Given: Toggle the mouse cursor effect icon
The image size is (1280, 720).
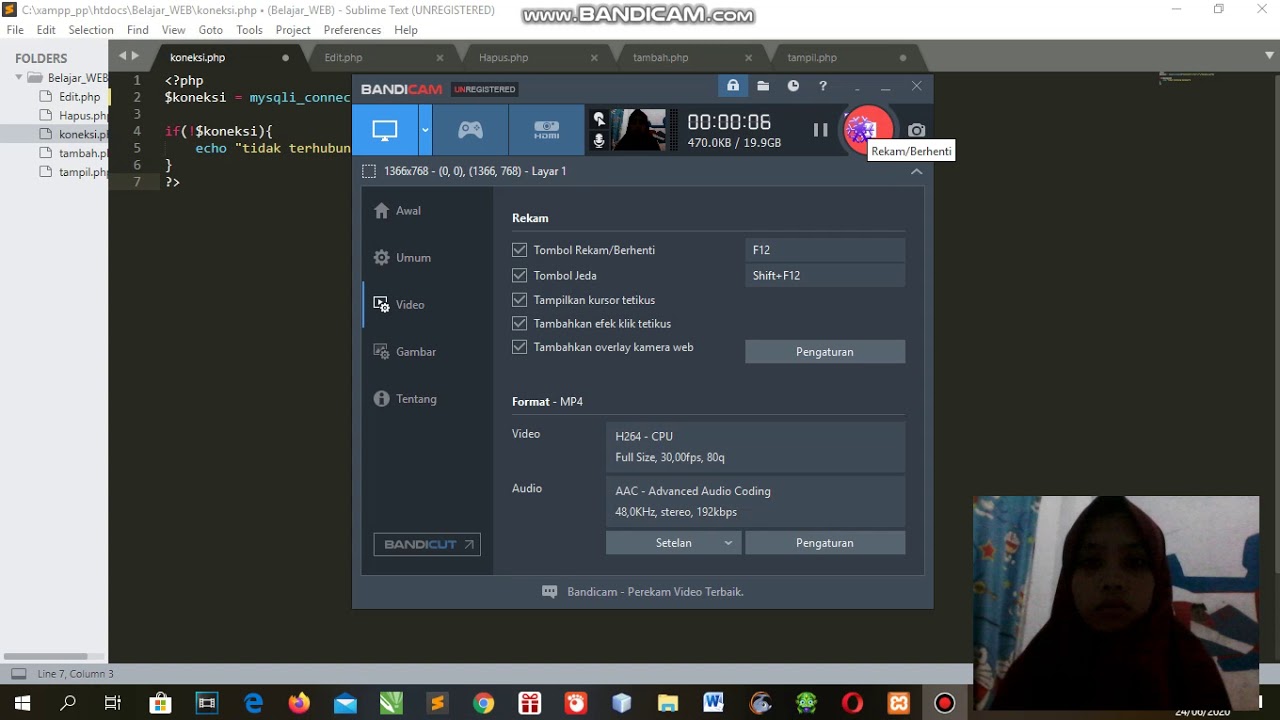Looking at the screenshot, I should click(599, 119).
